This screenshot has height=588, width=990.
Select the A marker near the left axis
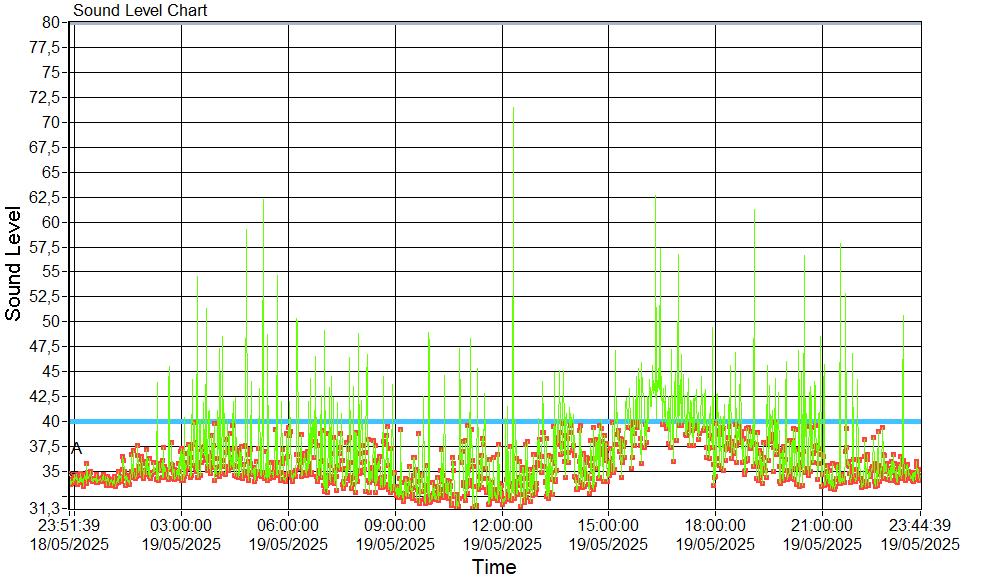(x=77, y=448)
